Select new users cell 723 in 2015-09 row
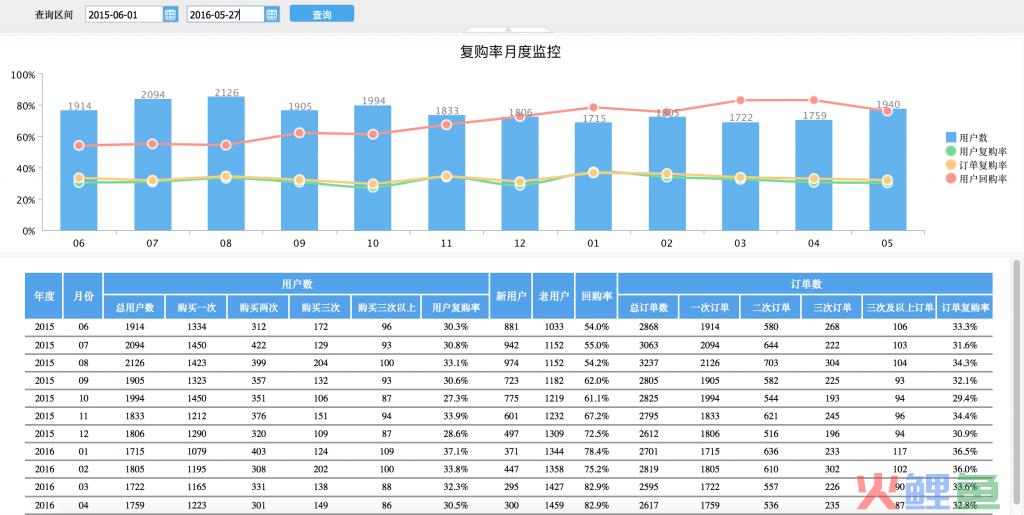The width and height of the screenshot is (1024, 515). point(511,381)
